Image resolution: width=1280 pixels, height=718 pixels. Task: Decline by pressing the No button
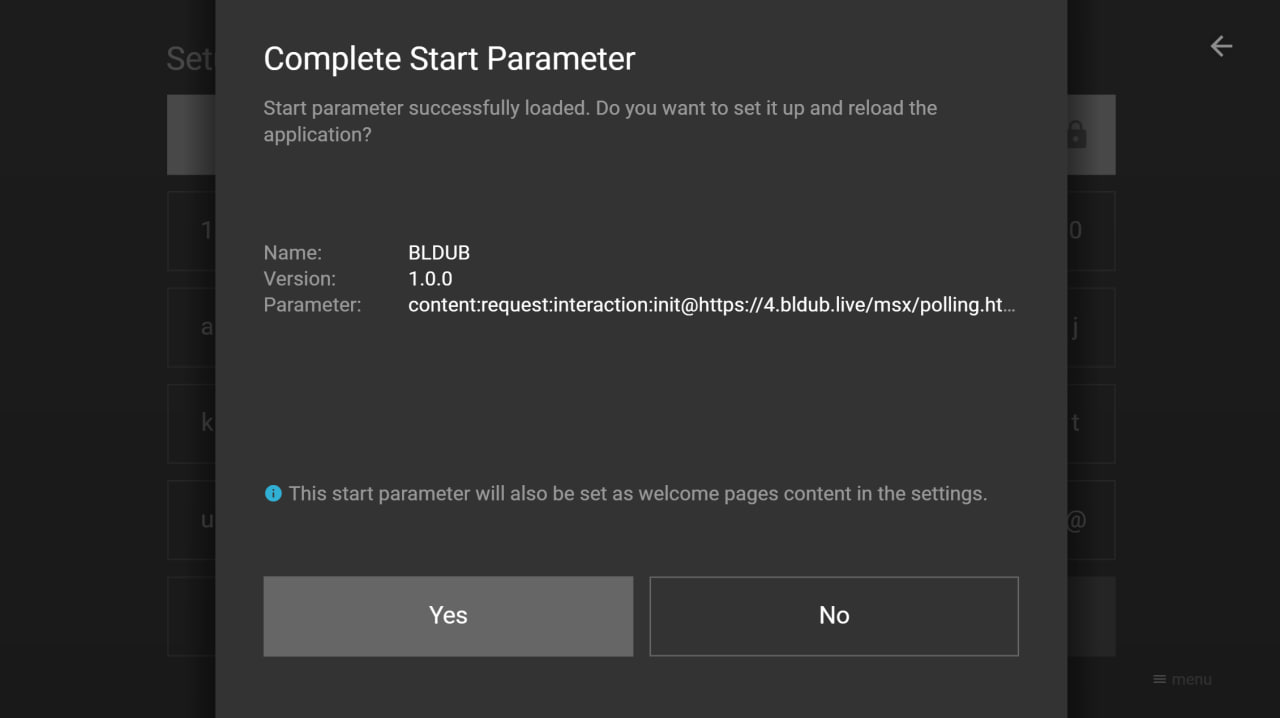(834, 616)
